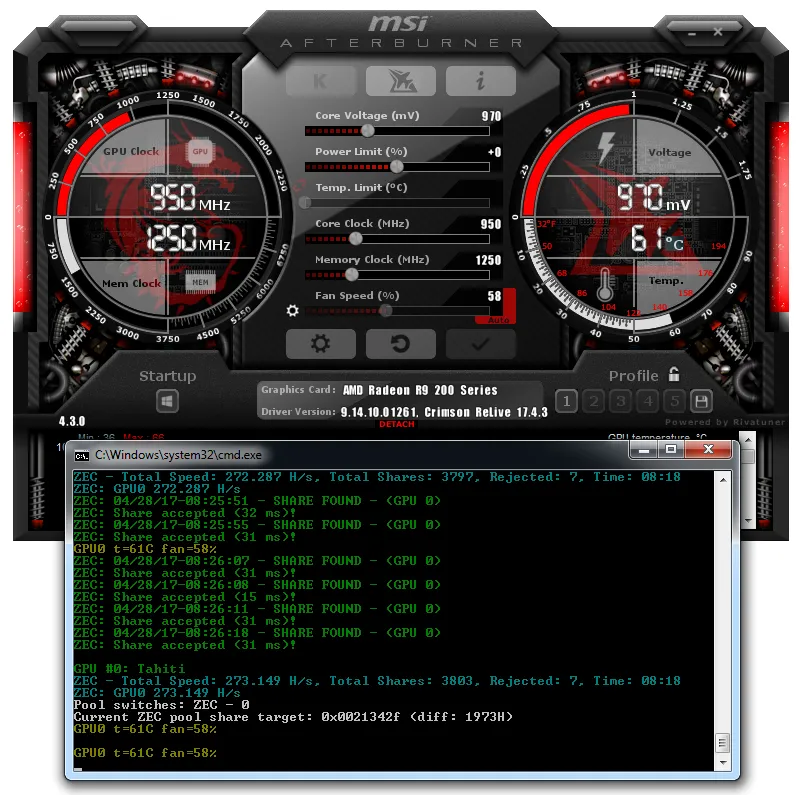The image size is (809, 795).
Task: Click the 'Share accepted (15 ms)!' line
Action: click(x=185, y=597)
